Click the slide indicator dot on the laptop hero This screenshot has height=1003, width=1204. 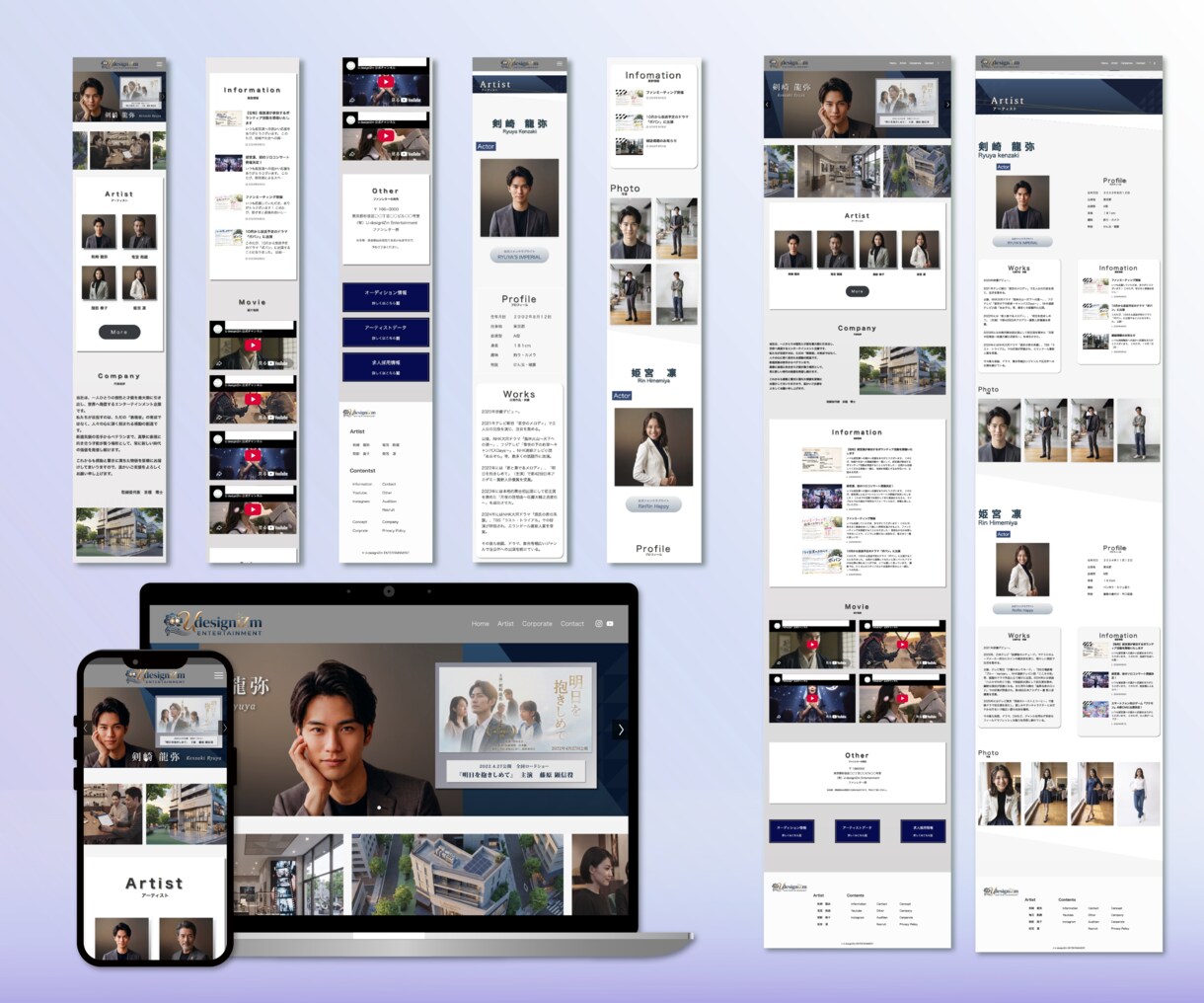pyautogui.click(x=379, y=808)
